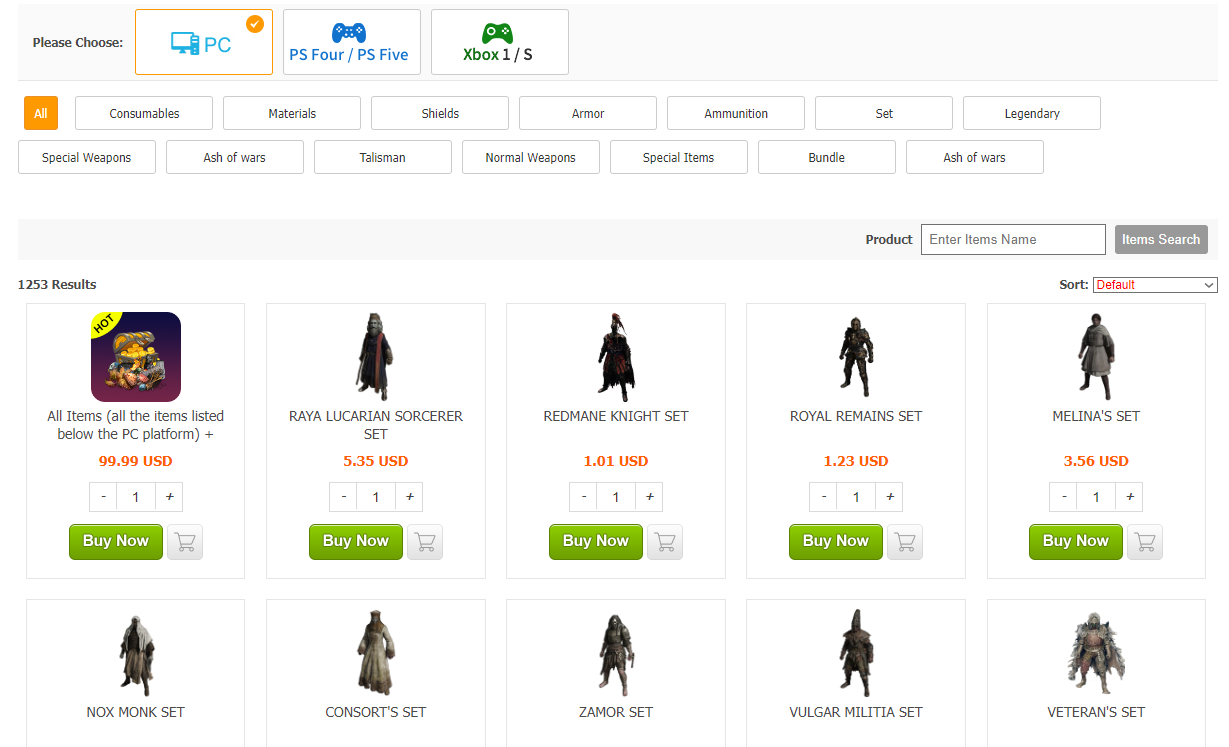Open Vulgar Militia Set image

856,653
